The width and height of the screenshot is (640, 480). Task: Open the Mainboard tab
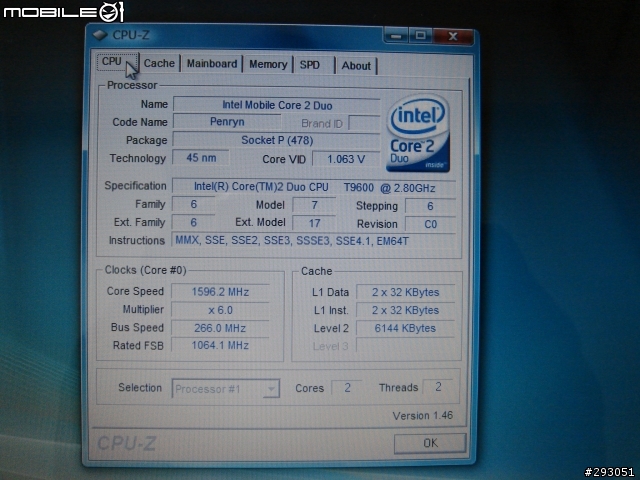(x=211, y=64)
